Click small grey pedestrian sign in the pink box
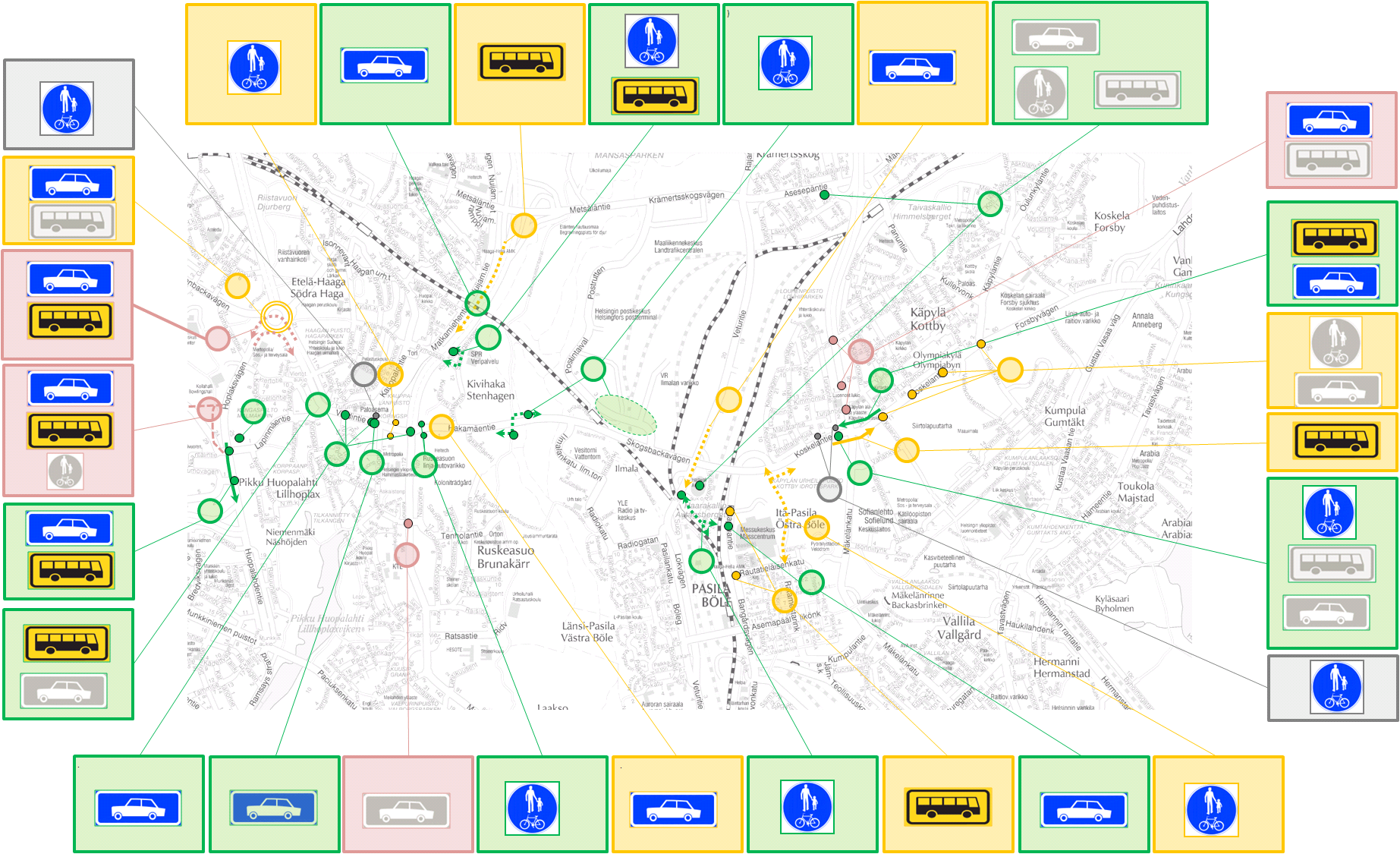Viewport: 1400px width, 854px height. 65,471
